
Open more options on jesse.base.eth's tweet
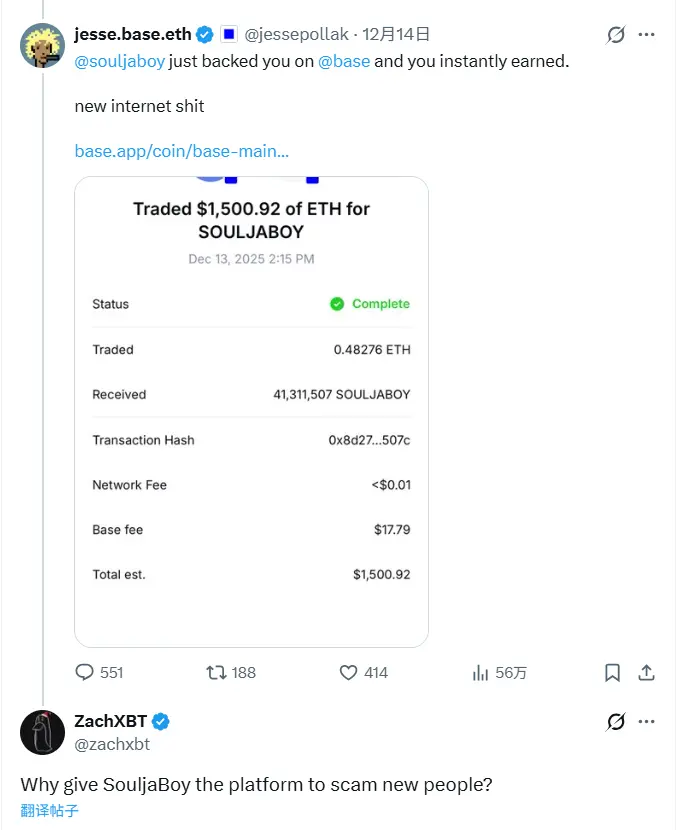pyautogui.click(x=646, y=35)
